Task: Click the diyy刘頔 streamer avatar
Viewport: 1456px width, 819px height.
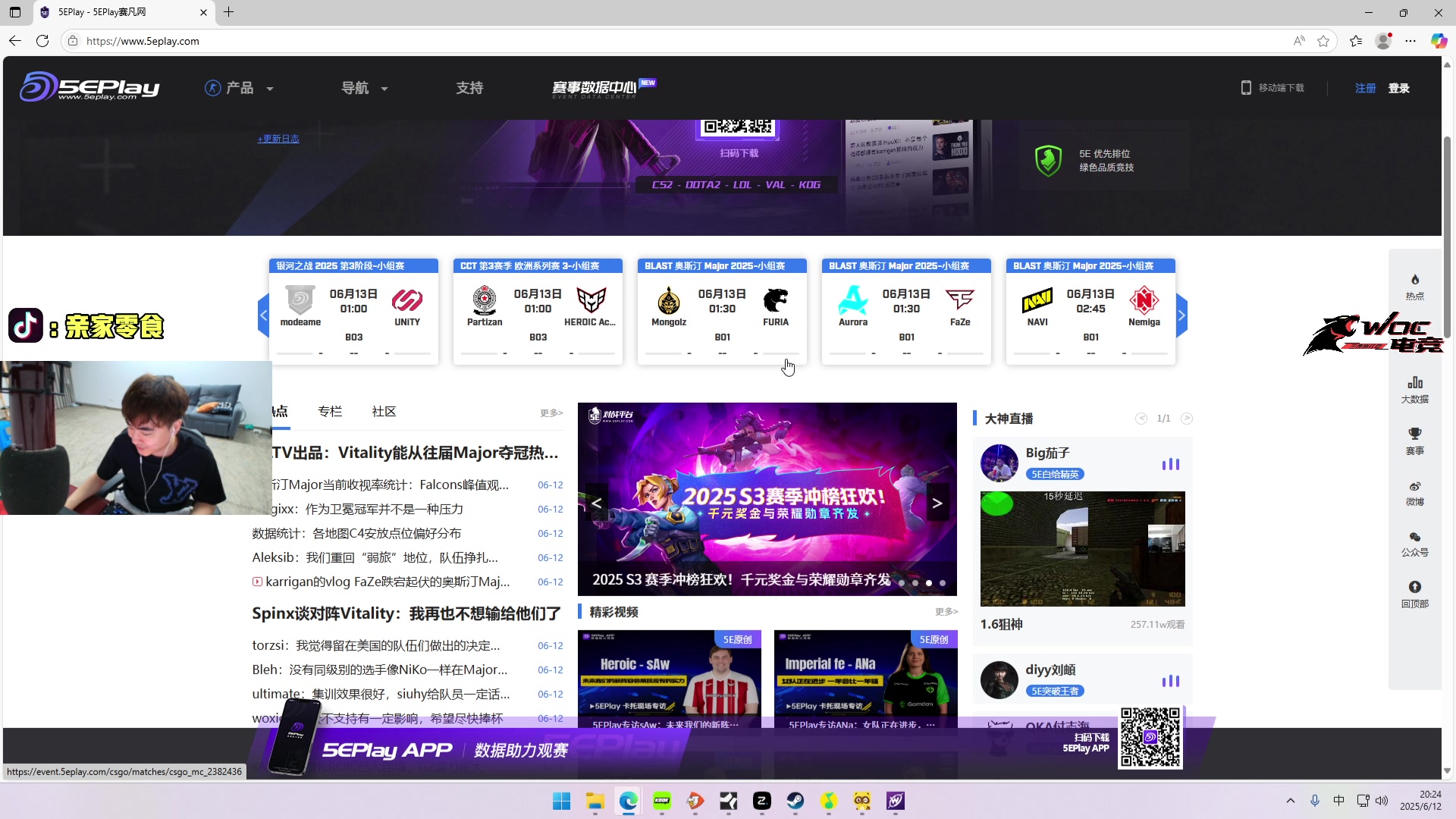Action: (999, 679)
